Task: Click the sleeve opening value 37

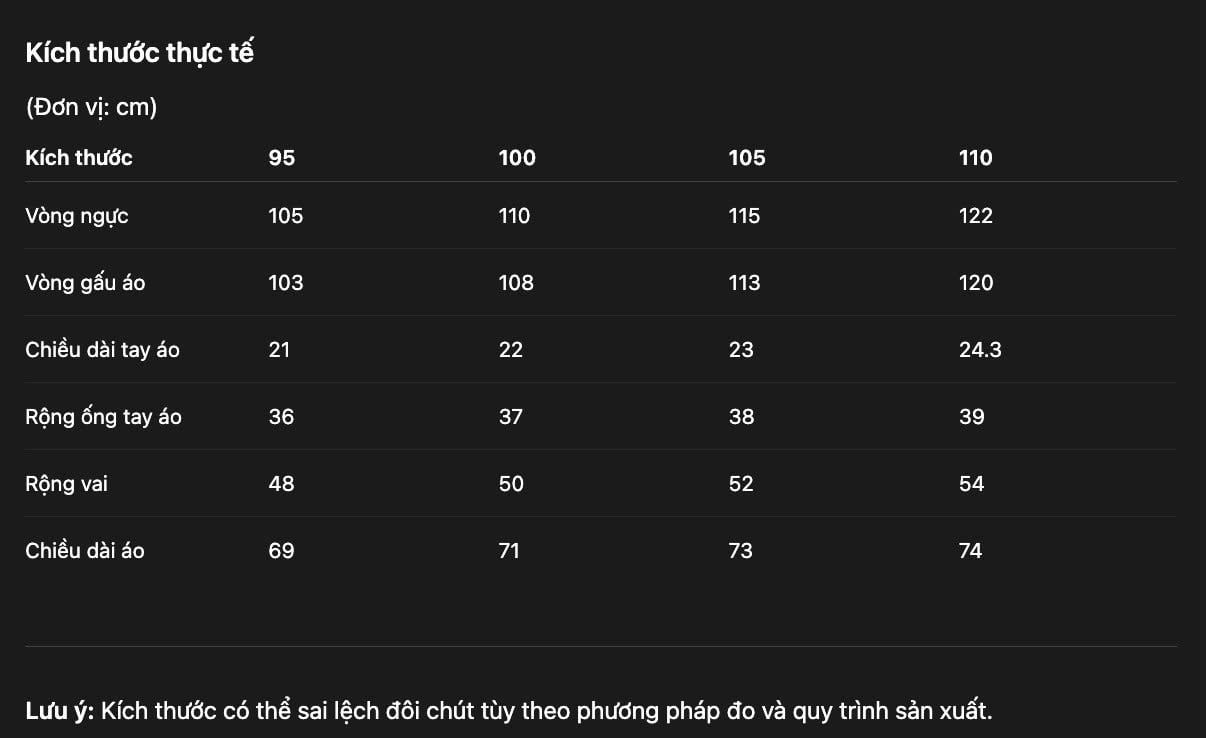Action: [510, 417]
